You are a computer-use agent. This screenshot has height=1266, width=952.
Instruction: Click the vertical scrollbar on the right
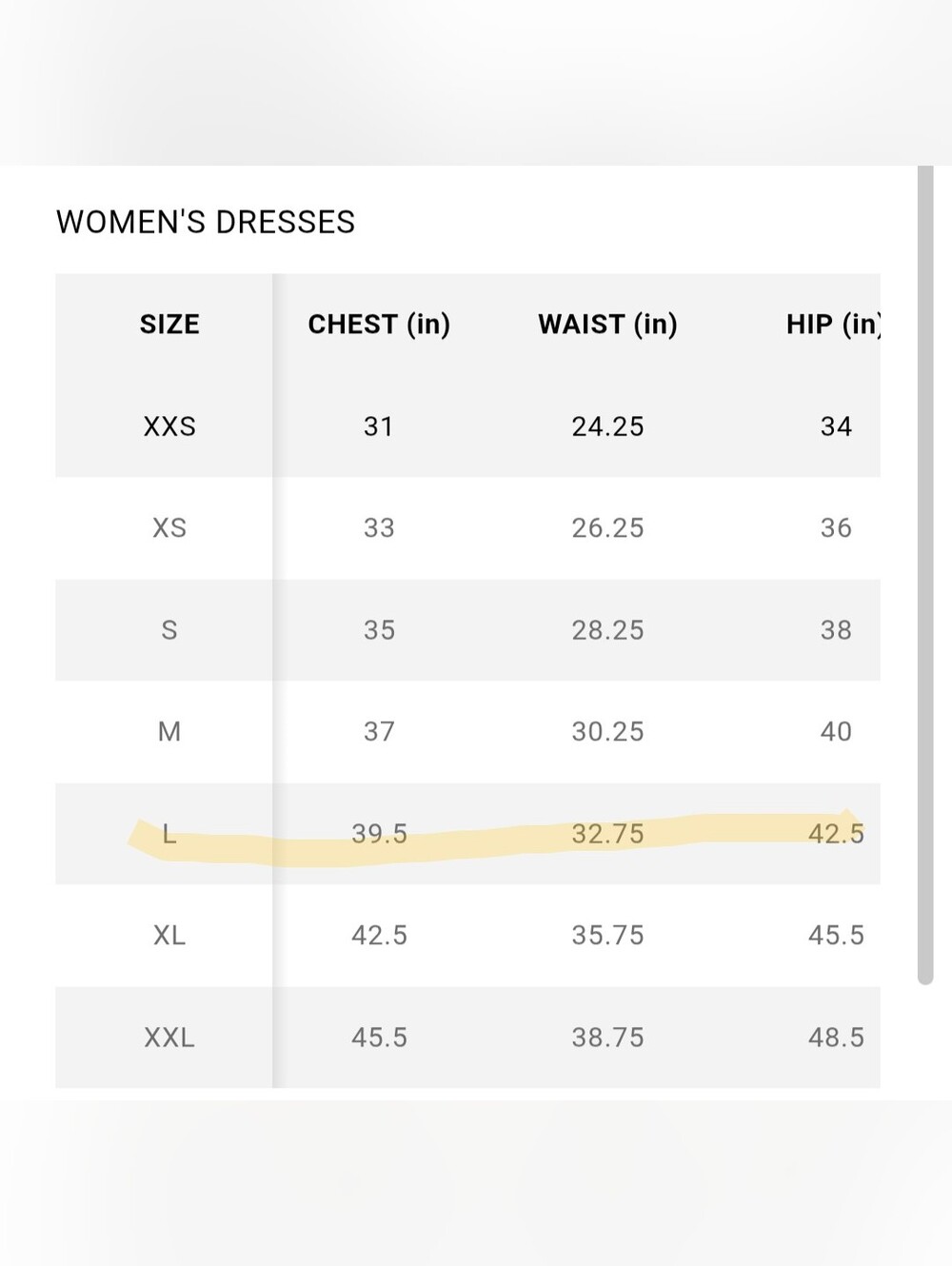pyautogui.click(x=925, y=575)
